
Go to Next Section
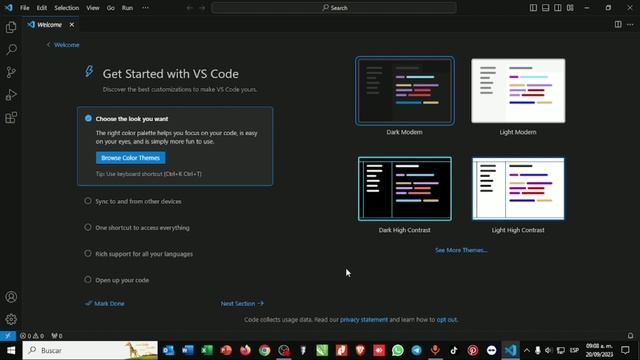(x=242, y=303)
